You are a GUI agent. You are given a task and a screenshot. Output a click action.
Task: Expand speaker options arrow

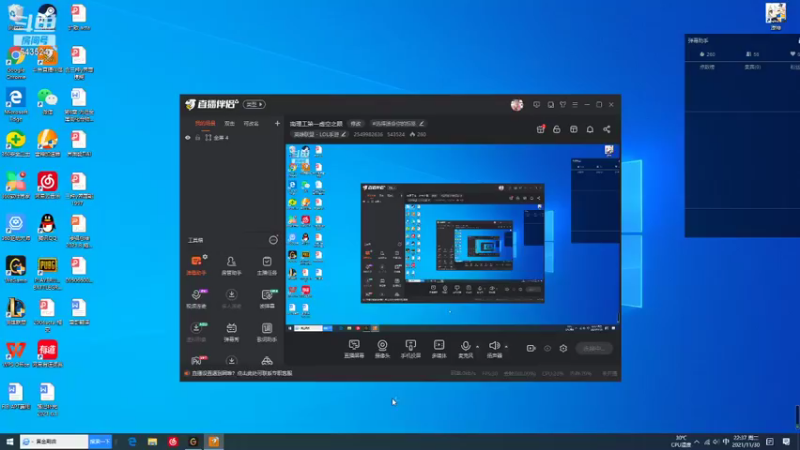[506, 347]
